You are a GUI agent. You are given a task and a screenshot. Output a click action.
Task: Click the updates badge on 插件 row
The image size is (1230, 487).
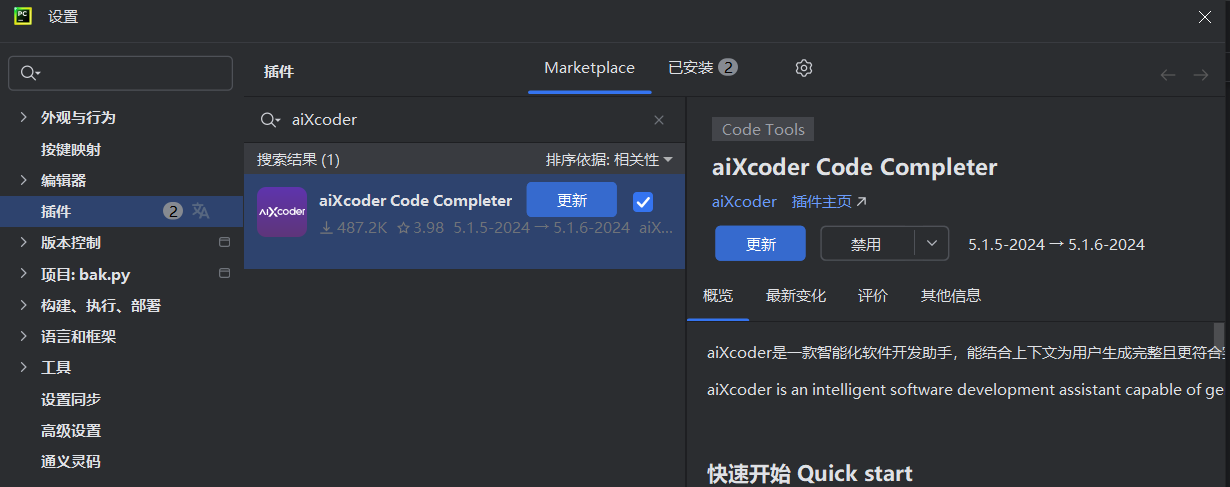click(174, 211)
